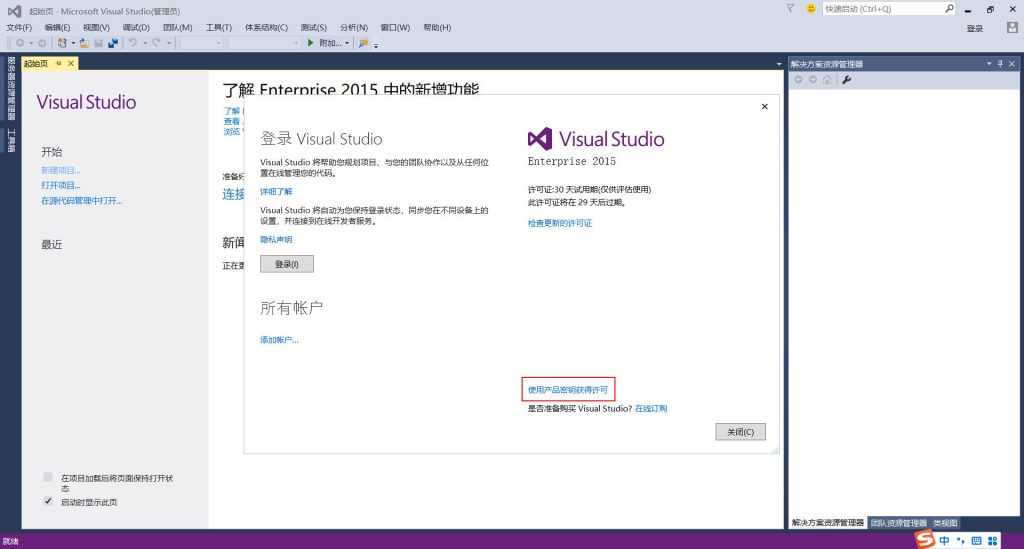Click 新建项目... on the start page
Screen dimensions: 1024x549
[x=61, y=170]
